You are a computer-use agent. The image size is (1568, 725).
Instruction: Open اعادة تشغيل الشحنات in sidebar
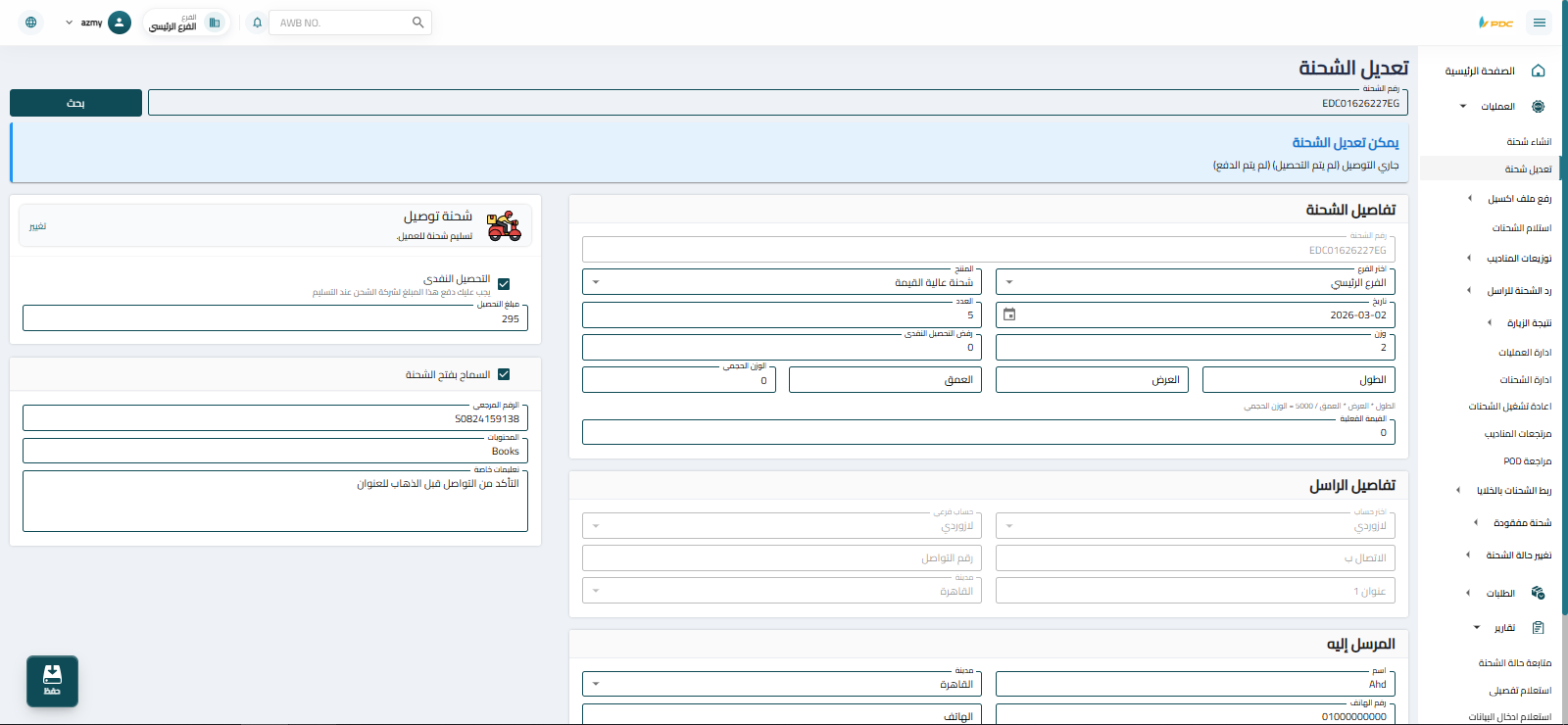click(x=1510, y=407)
